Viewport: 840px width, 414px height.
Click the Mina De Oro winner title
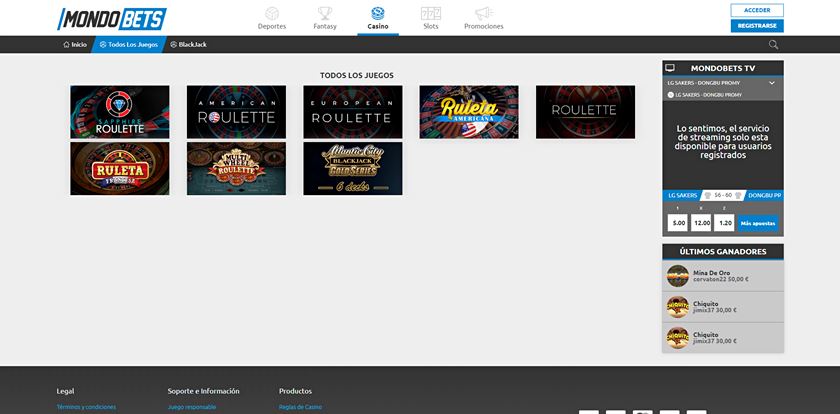click(711, 273)
